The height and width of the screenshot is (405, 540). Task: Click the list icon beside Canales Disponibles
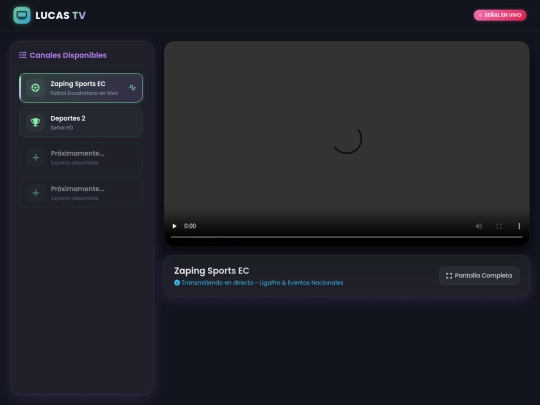pyautogui.click(x=23, y=55)
